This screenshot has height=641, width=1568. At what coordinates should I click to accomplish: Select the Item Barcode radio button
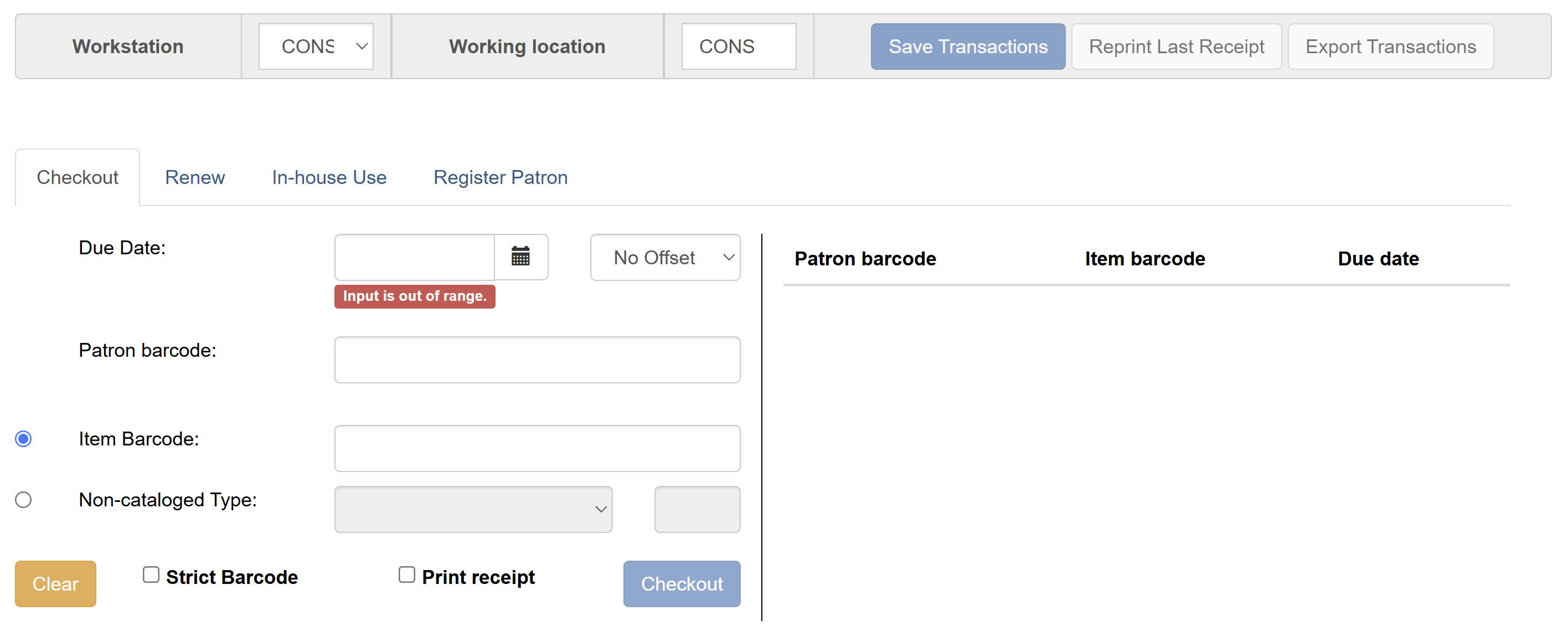23,439
